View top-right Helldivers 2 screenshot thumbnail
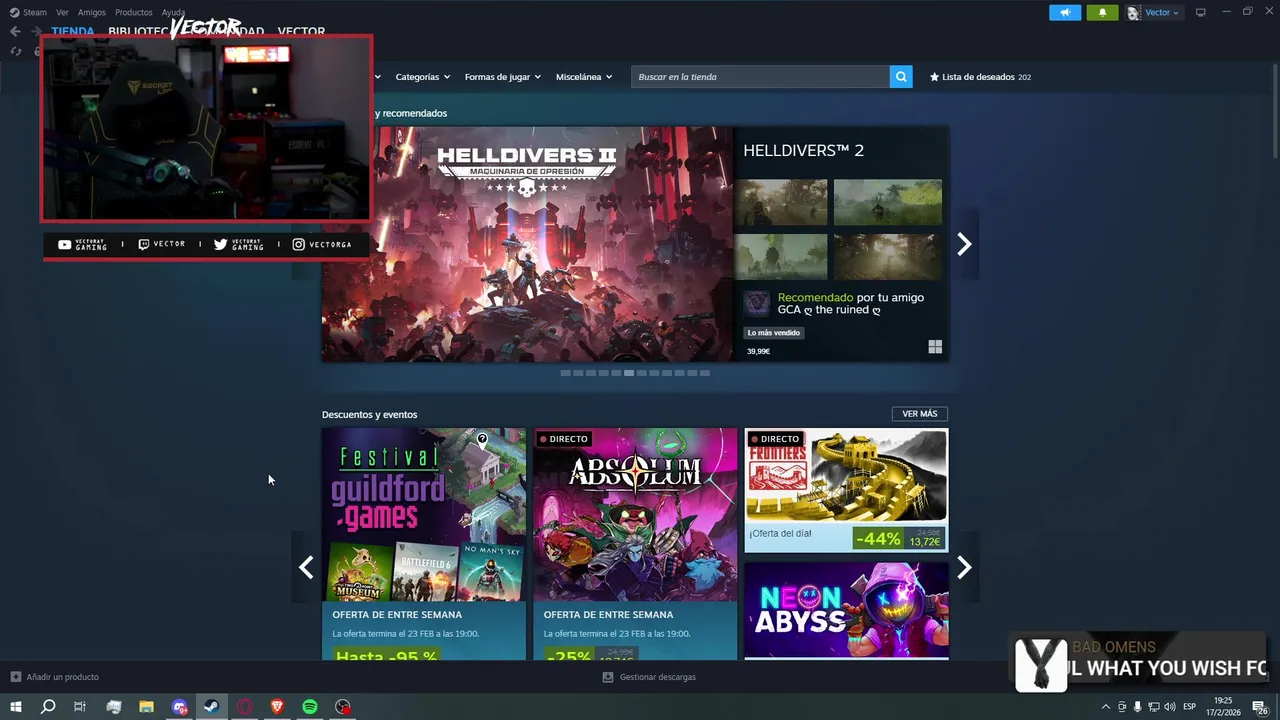Viewport: 1280px width, 720px height. click(888, 203)
